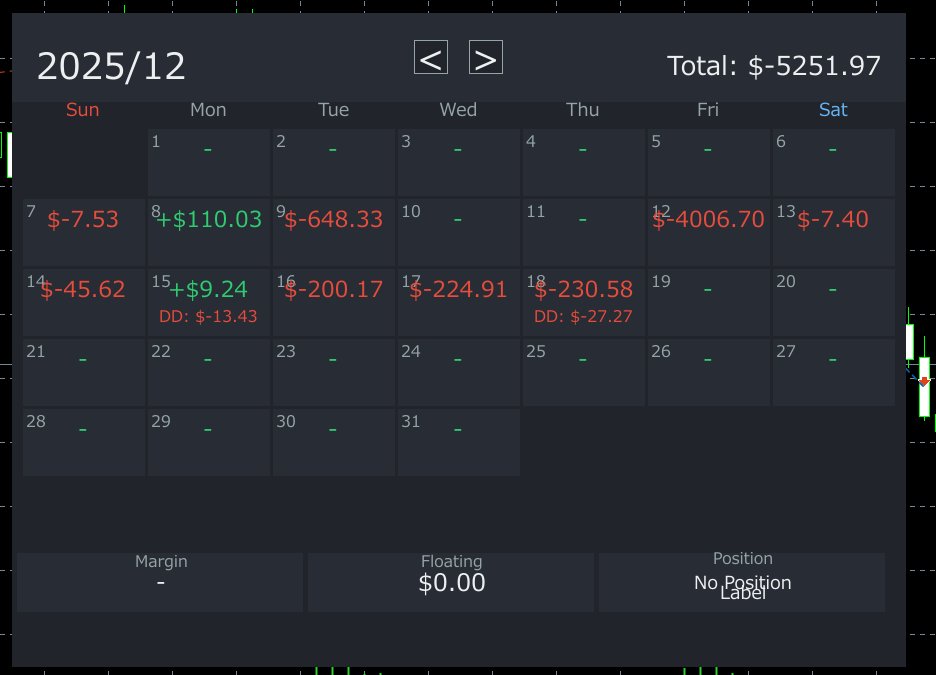
Task: Select the day 11 calendar cell
Action: pos(584,232)
